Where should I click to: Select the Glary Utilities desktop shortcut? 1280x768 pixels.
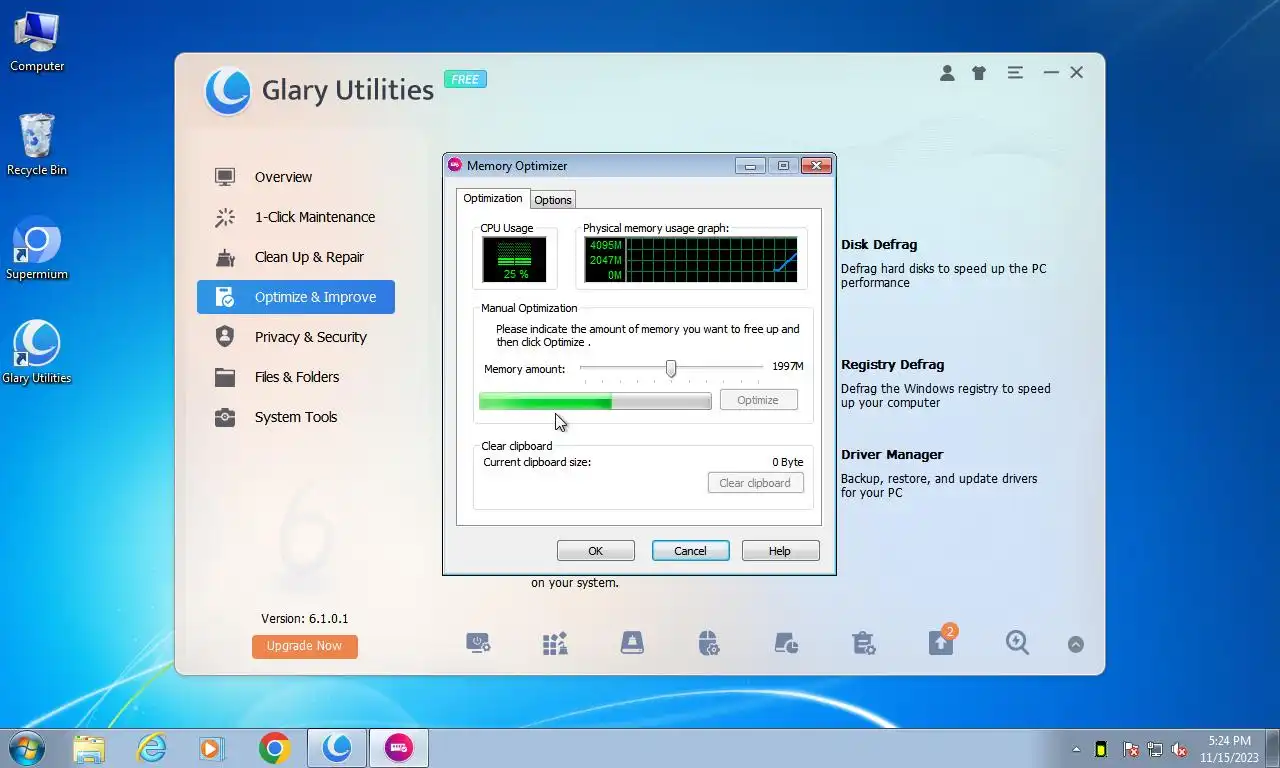coord(37,352)
